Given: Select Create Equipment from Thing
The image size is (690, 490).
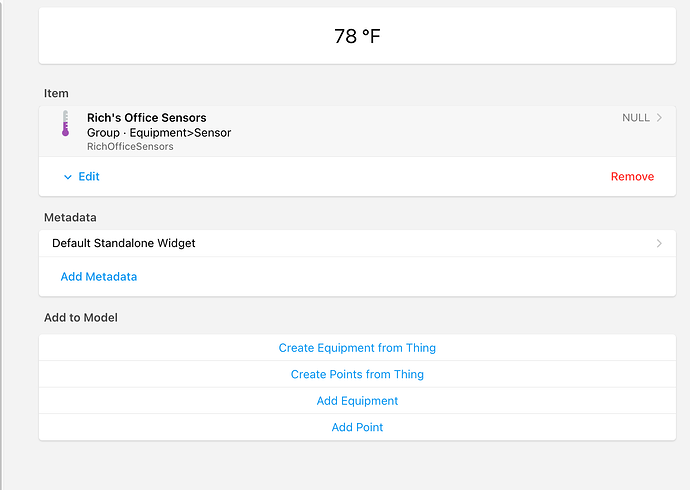Looking at the screenshot, I should (x=357, y=347).
